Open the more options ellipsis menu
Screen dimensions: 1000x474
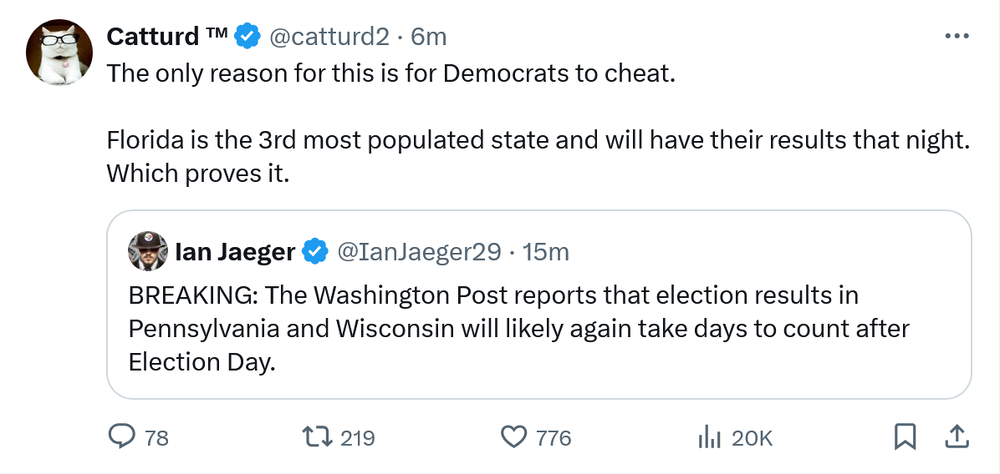(956, 35)
